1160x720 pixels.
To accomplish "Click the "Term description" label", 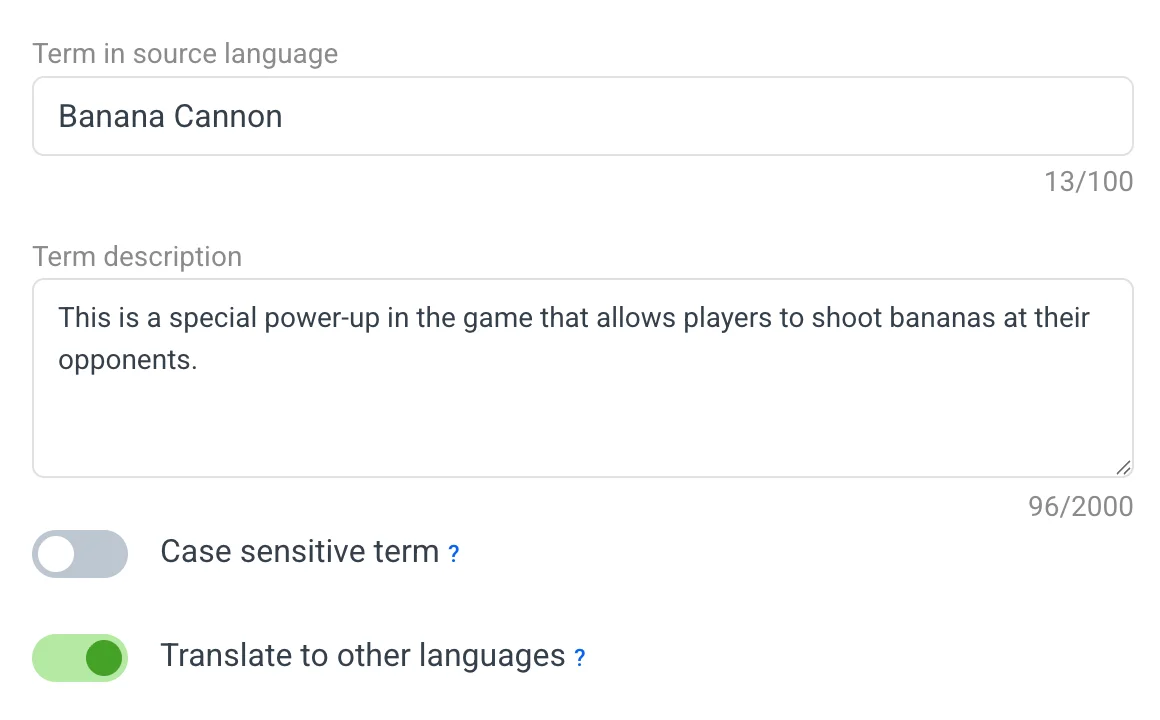I will [137, 257].
